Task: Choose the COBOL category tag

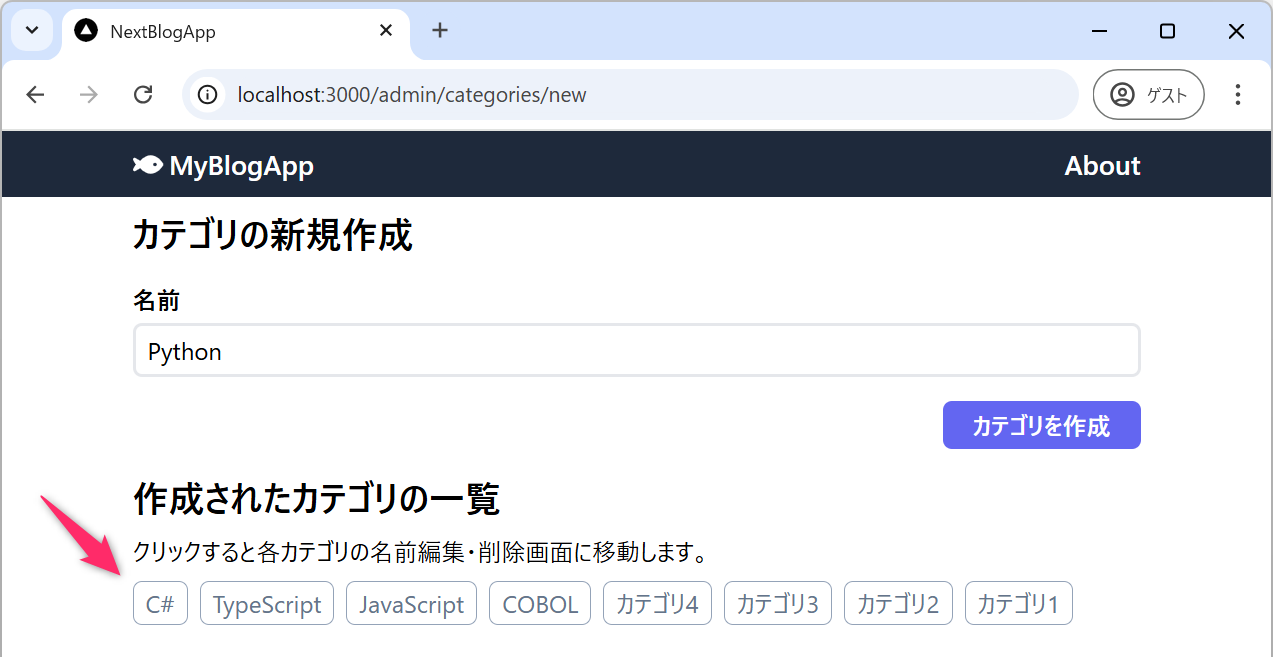Action: click(540, 604)
